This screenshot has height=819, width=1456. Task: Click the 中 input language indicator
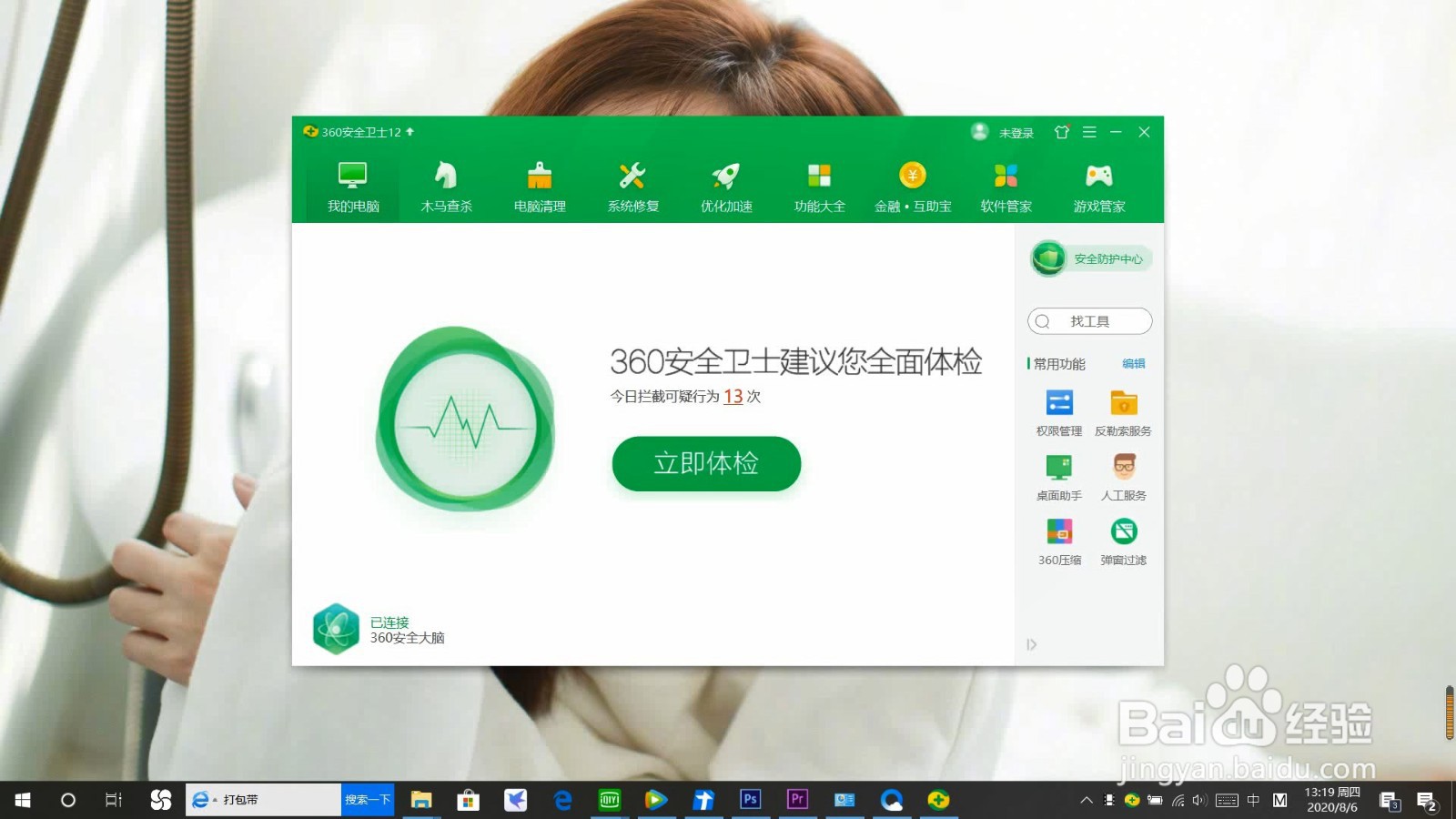(x=1253, y=801)
